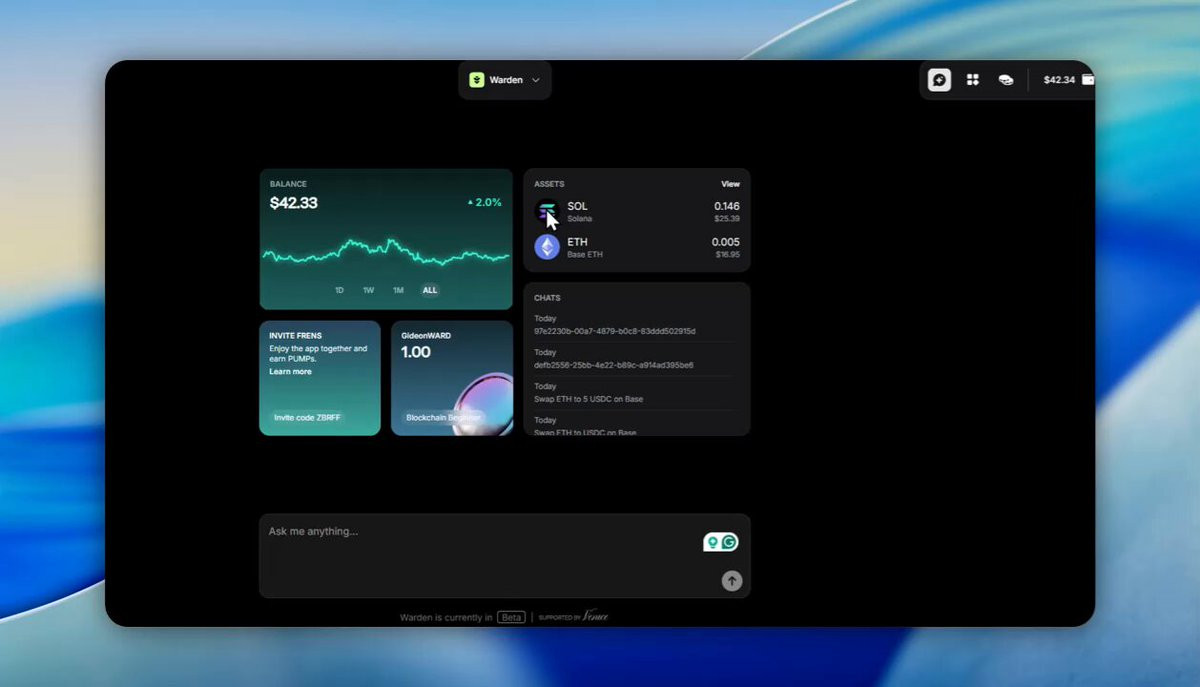Select the 1D chart range
Image resolution: width=1200 pixels, height=687 pixels.
(x=339, y=290)
